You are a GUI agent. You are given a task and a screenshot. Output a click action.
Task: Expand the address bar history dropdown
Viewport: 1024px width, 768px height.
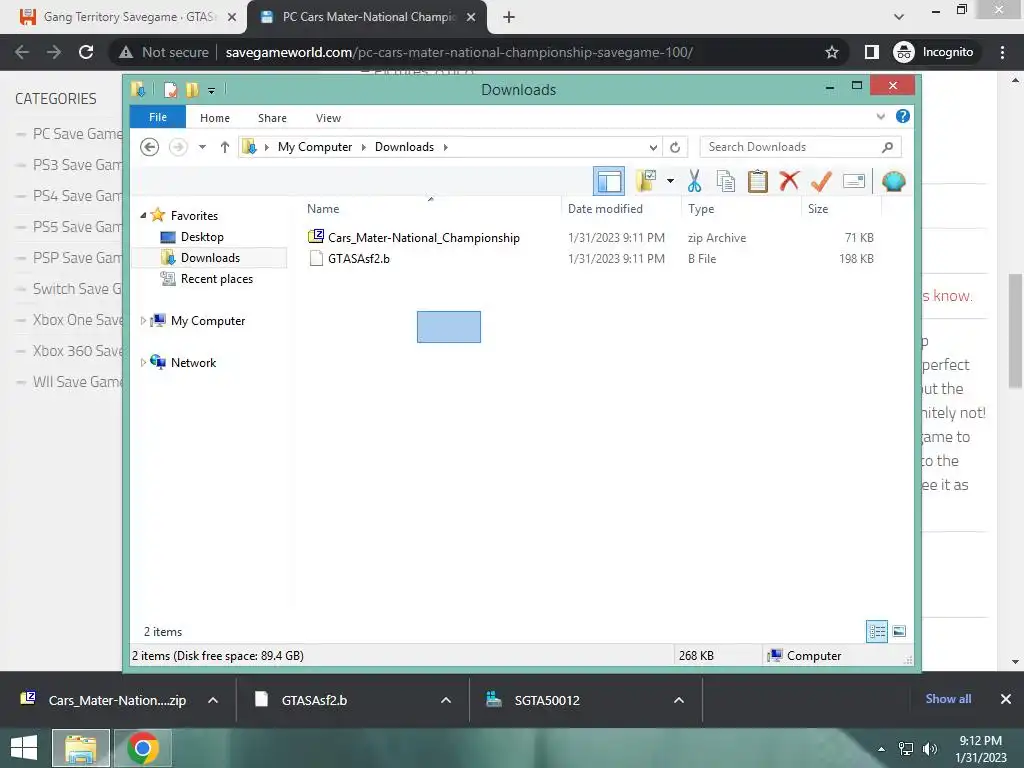tap(653, 147)
